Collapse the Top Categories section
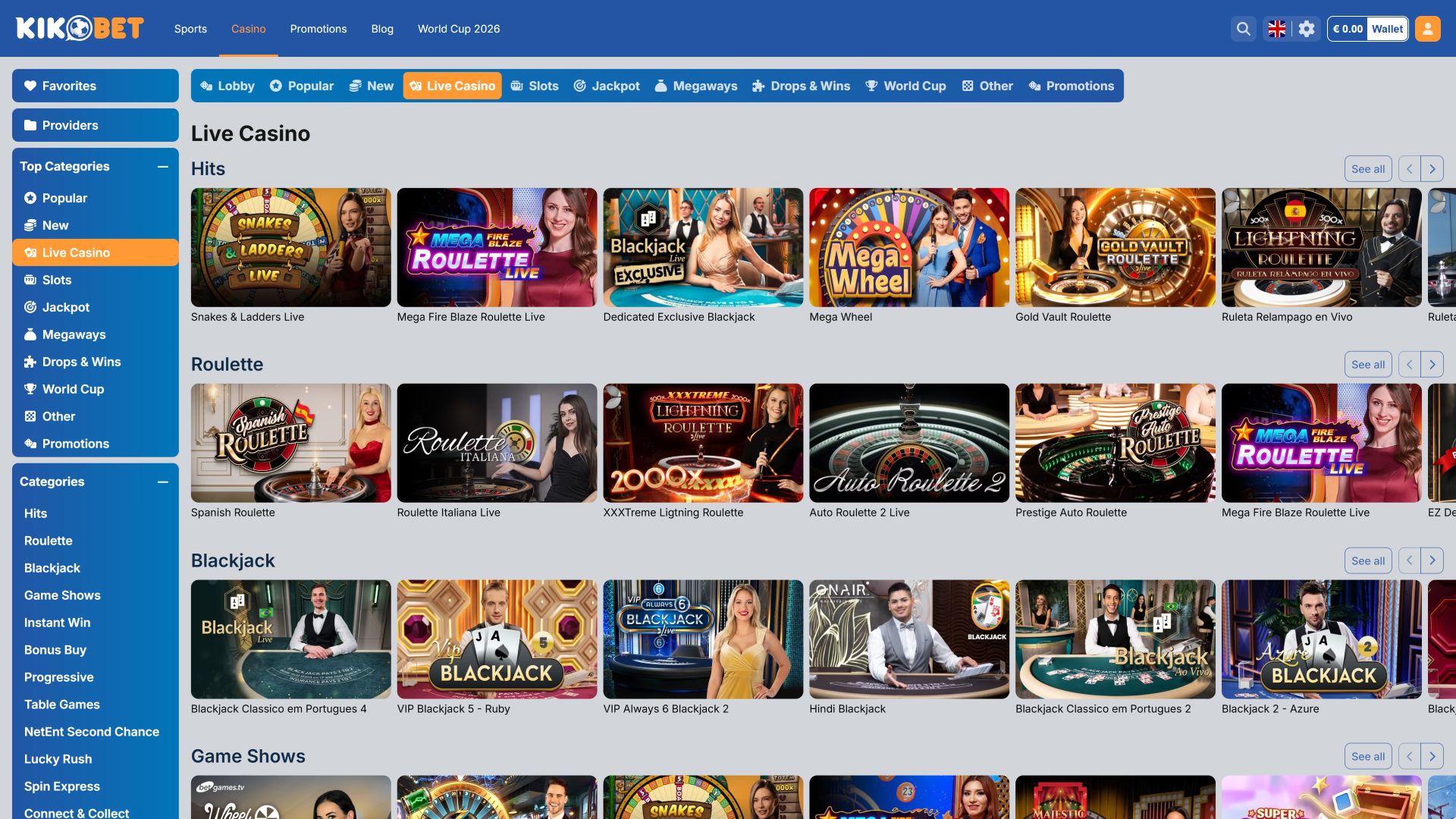Screen dimensions: 1456x819 pyautogui.click(x=163, y=166)
